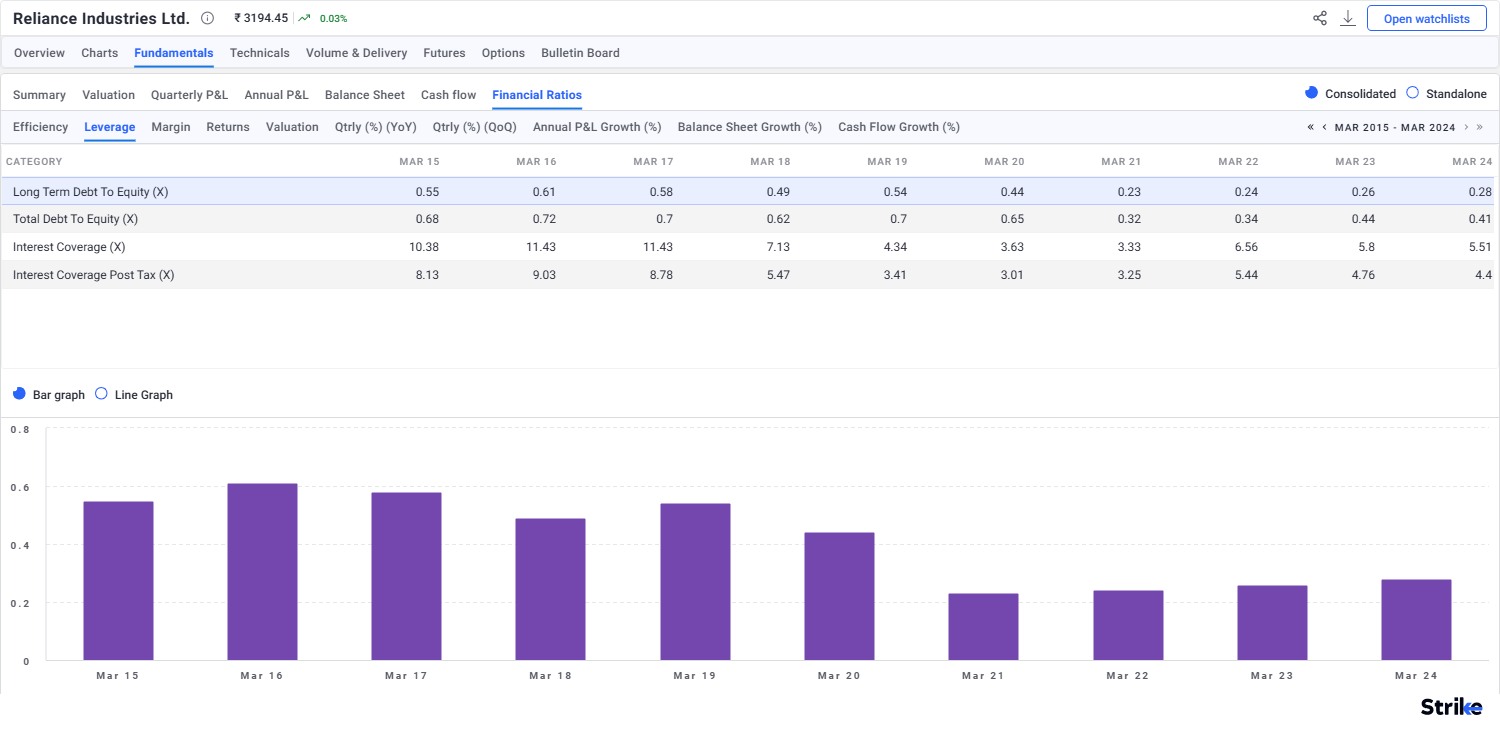The image size is (1500, 729).
Task: Open Balance Sheet Growth (%) tab
Action: (x=750, y=127)
